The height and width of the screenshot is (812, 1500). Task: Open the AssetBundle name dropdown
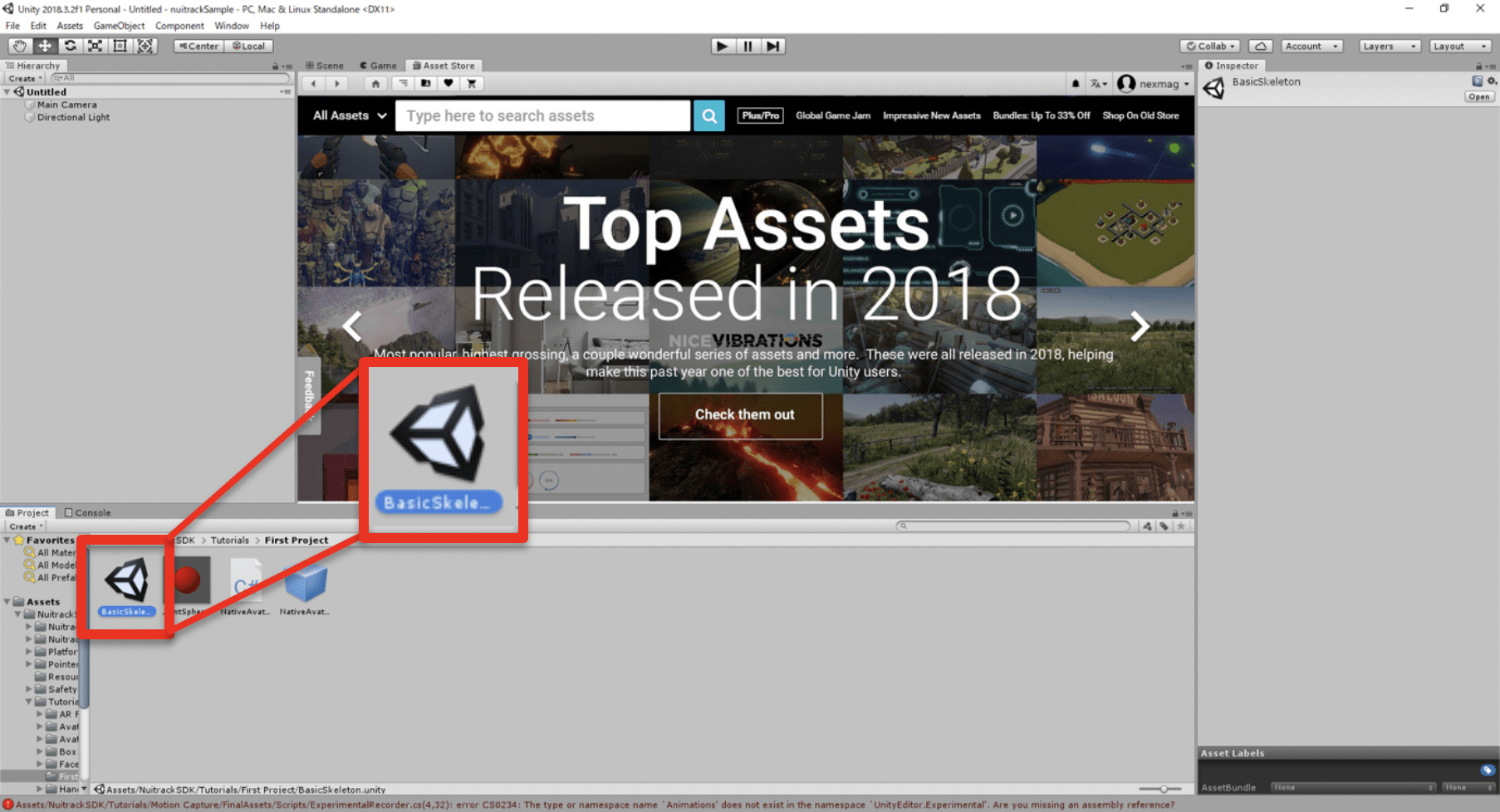[x=1353, y=788]
